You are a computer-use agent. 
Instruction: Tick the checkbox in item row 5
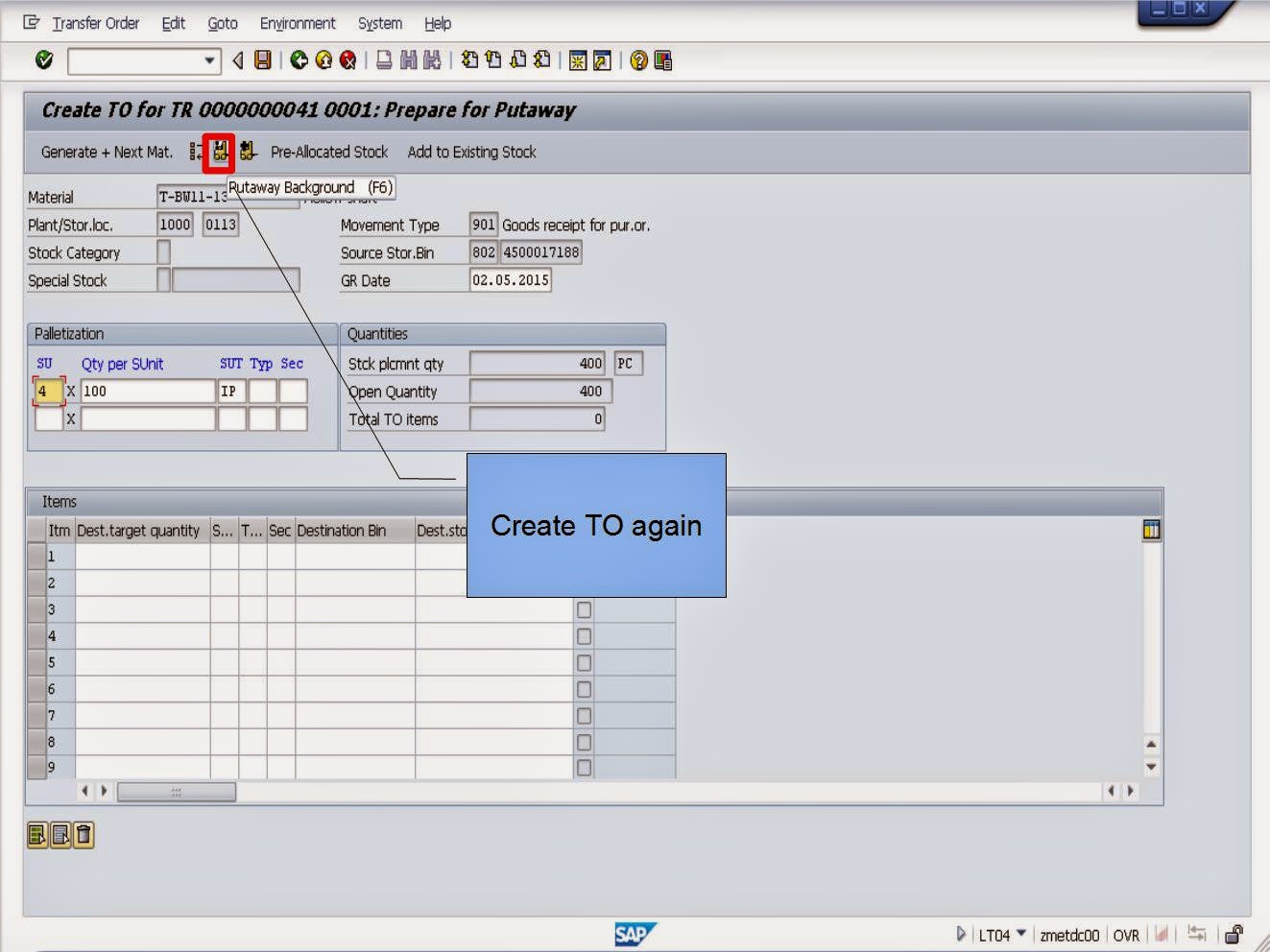click(584, 663)
